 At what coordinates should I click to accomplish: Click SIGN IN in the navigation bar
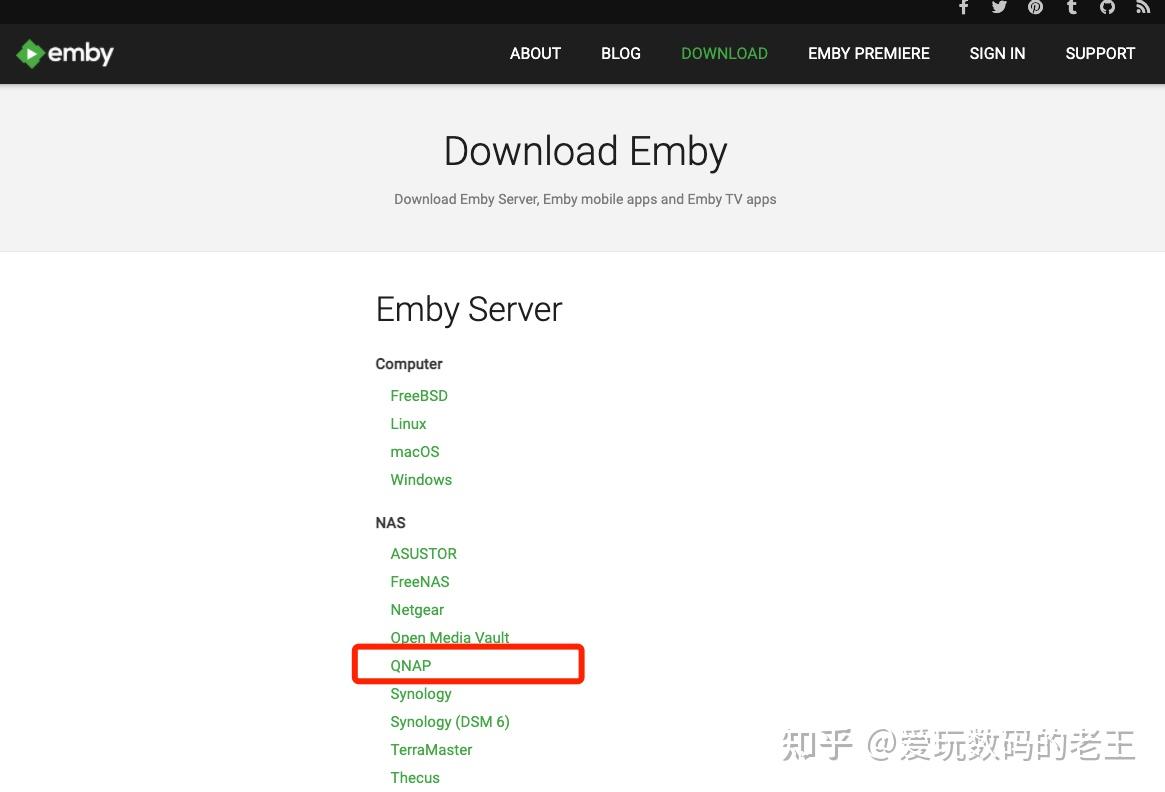coord(997,53)
